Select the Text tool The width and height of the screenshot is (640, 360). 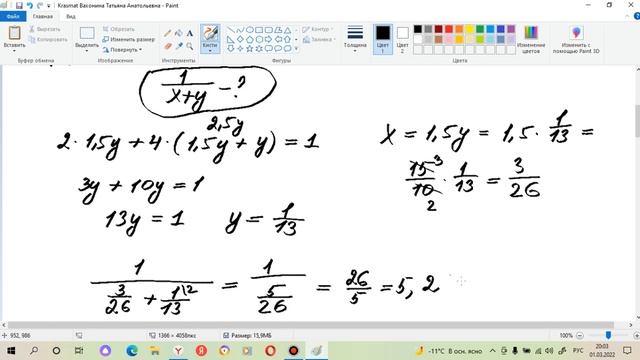tap(190, 33)
